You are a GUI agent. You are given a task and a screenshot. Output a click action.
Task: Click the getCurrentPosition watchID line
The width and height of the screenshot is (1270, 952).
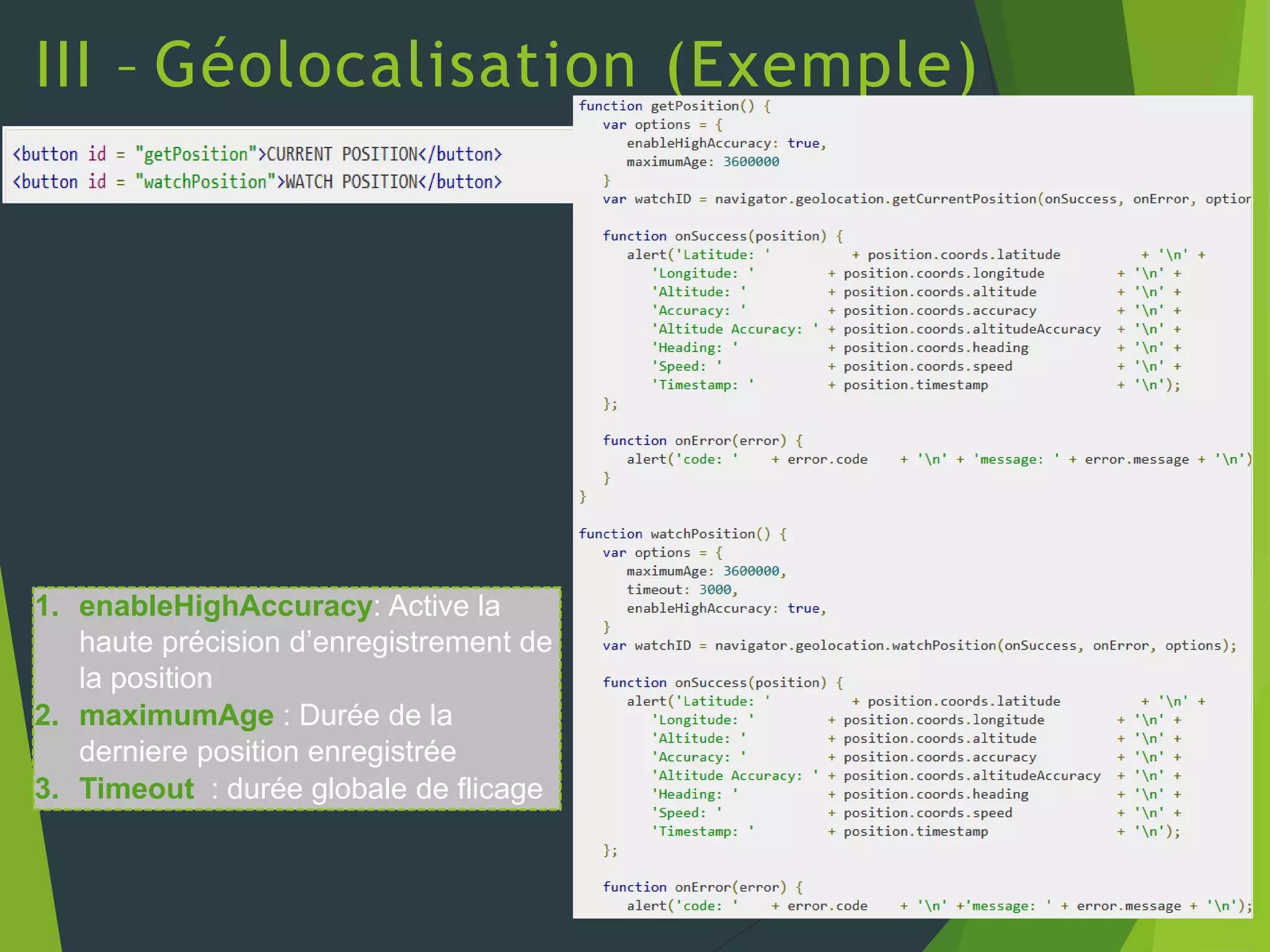(926, 199)
